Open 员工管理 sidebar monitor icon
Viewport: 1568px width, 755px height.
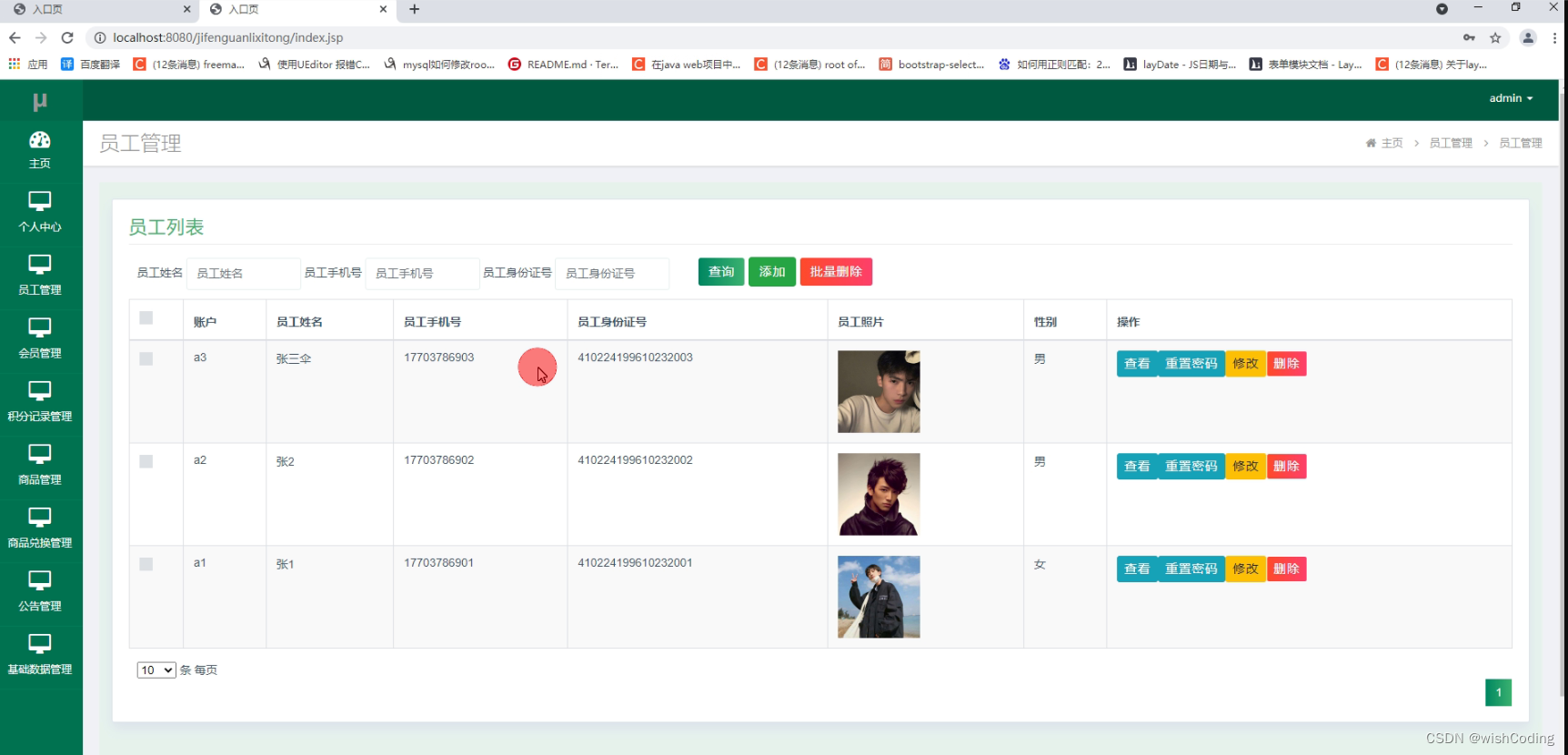40,265
